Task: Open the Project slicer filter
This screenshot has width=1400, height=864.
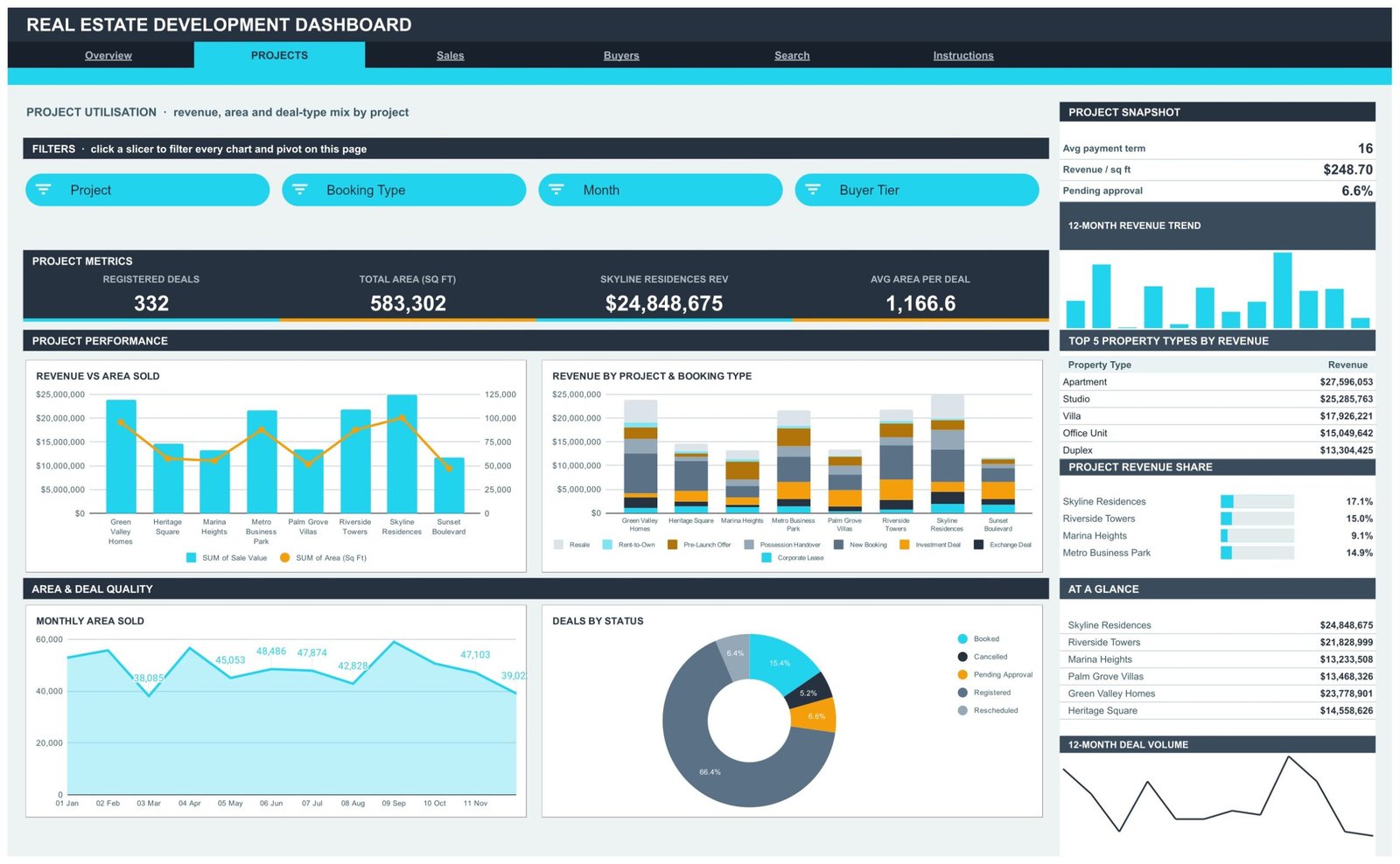Action: click(148, 190)
